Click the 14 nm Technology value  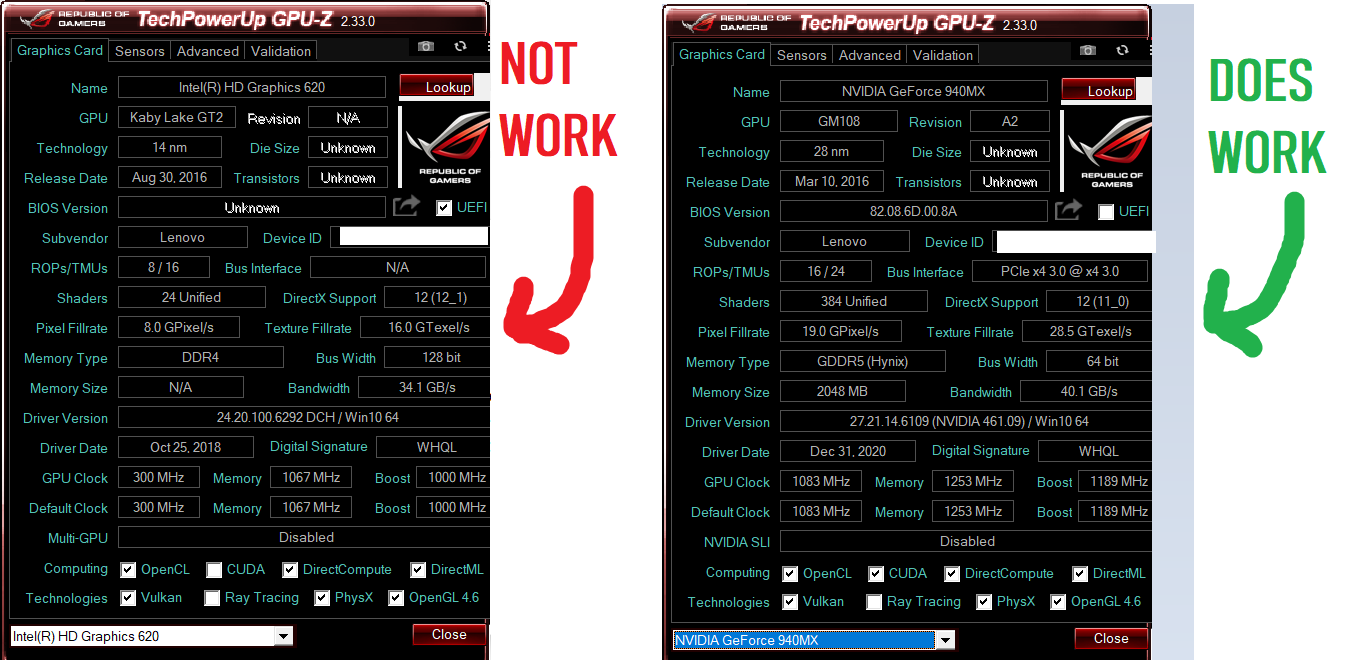click(x=170, y=147)
